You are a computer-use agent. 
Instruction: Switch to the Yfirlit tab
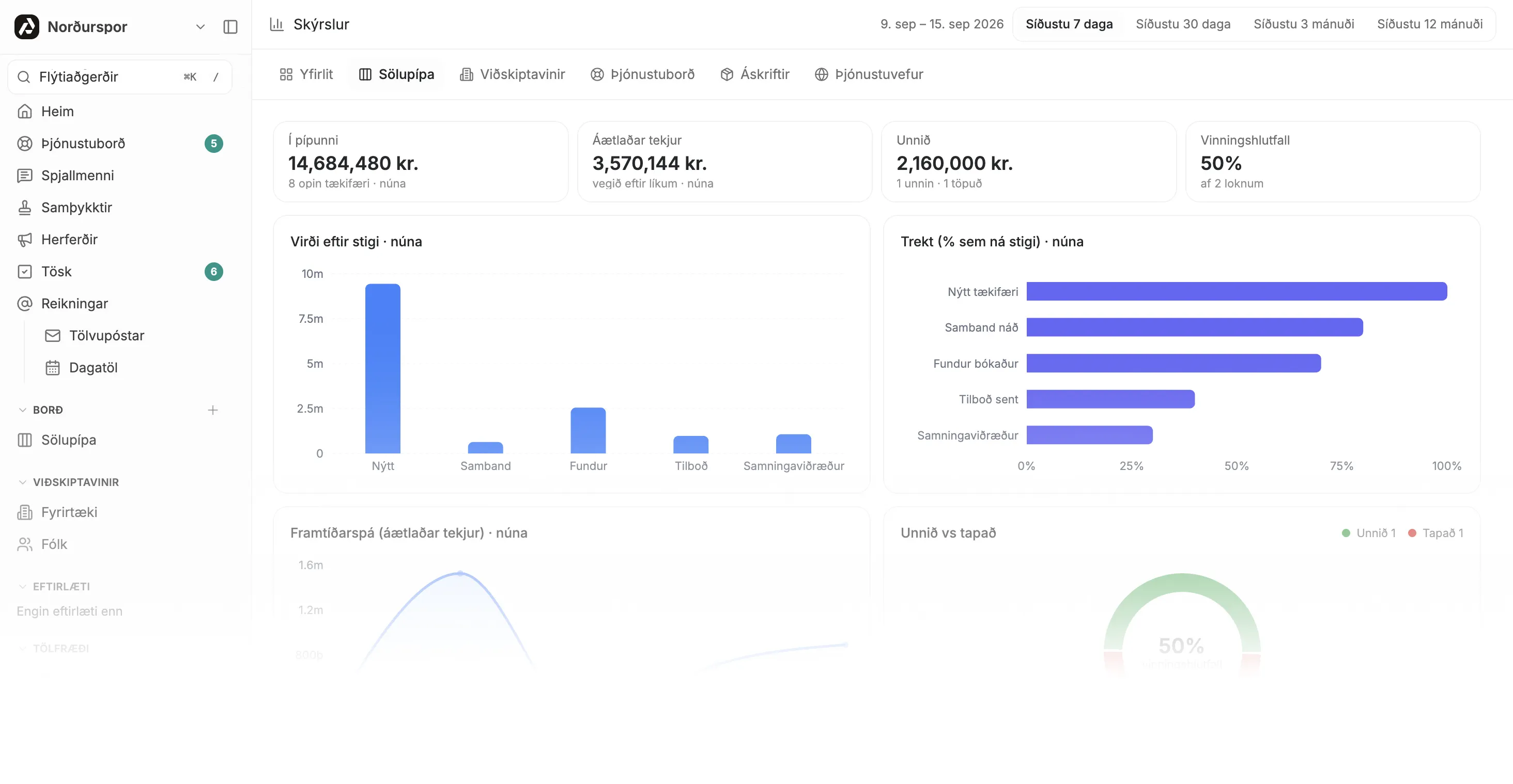coord(306,74)
